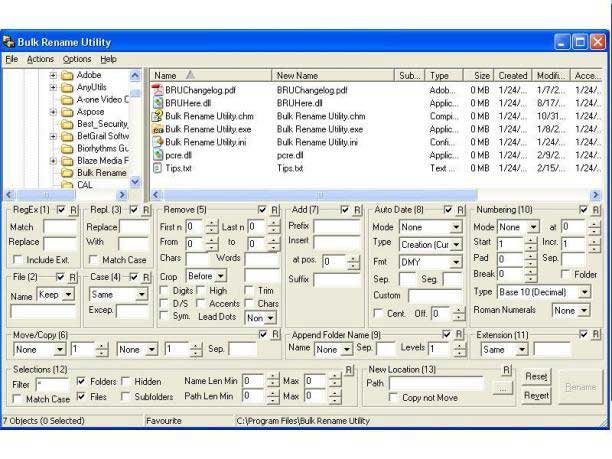Viewport: 612px width, 459px height.
Task: Click the Repl. (3) reset R icon
Action: (x=146, y=210)
